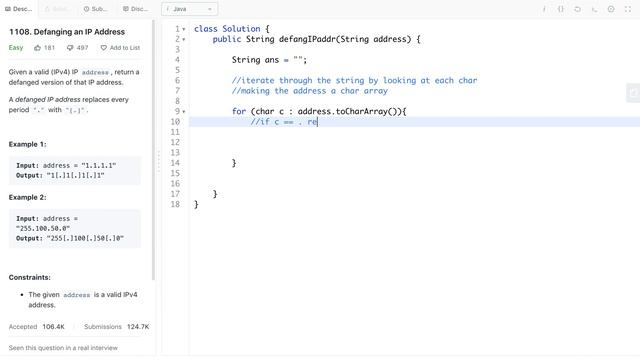Click the inline code word address in description
Viewport: 640px width, 360px height.
pos(95,72)
